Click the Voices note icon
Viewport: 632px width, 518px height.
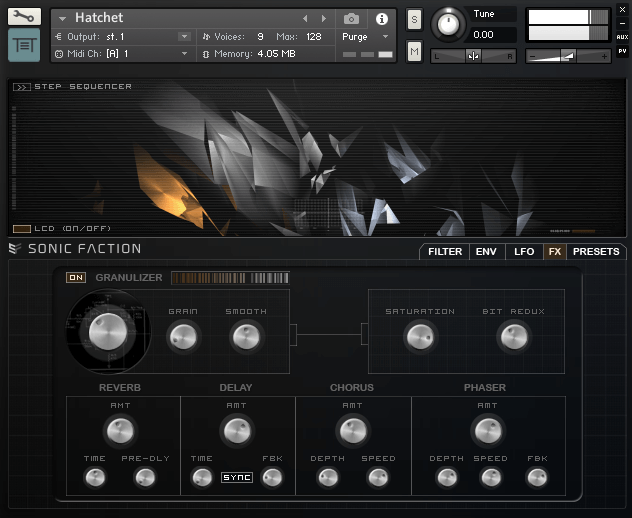206,37
